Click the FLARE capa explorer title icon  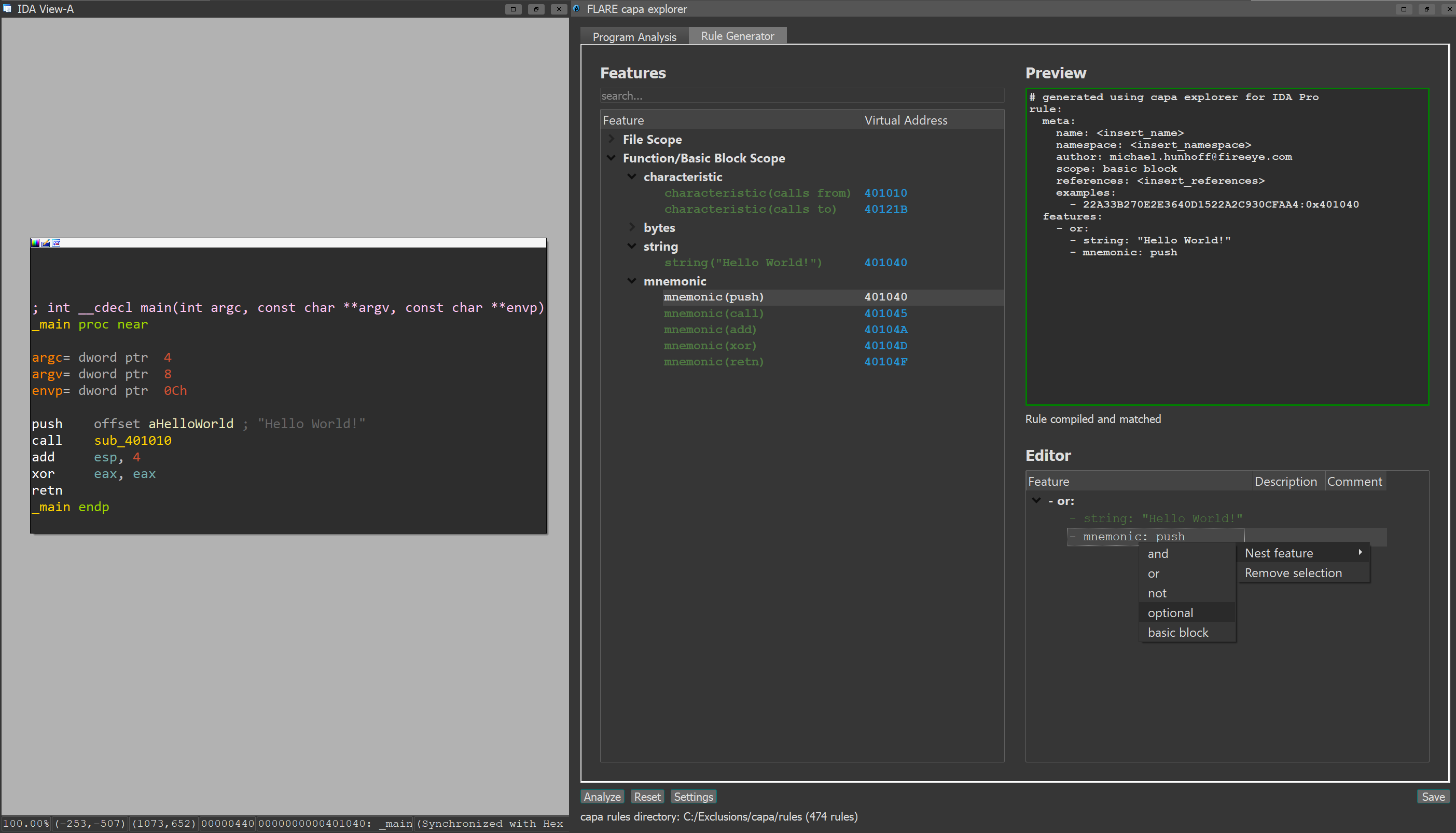tap(577, 9)
